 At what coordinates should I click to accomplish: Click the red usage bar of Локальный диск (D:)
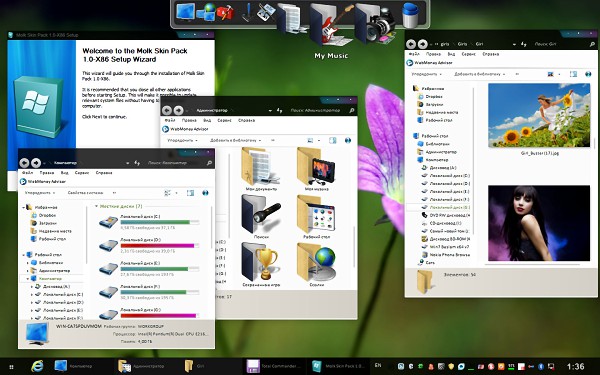pyautogui.click(x=160, y=246)
